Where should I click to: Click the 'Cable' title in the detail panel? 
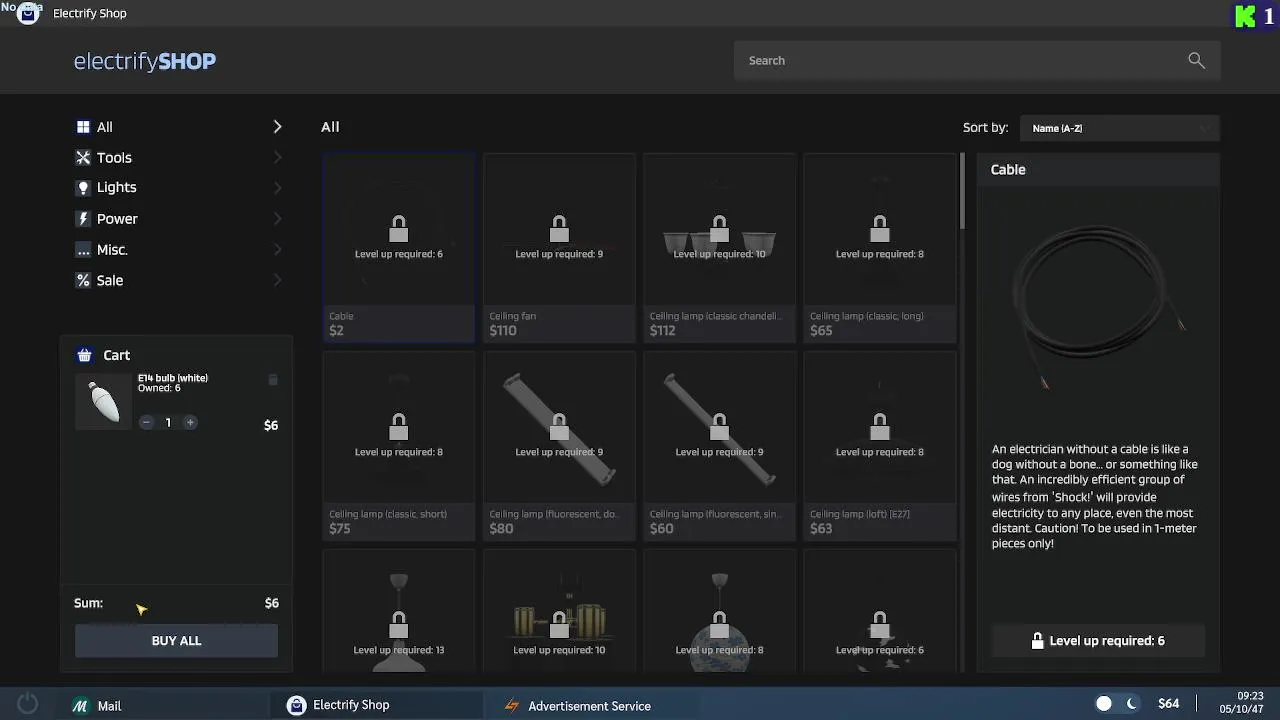point(1008,170)
